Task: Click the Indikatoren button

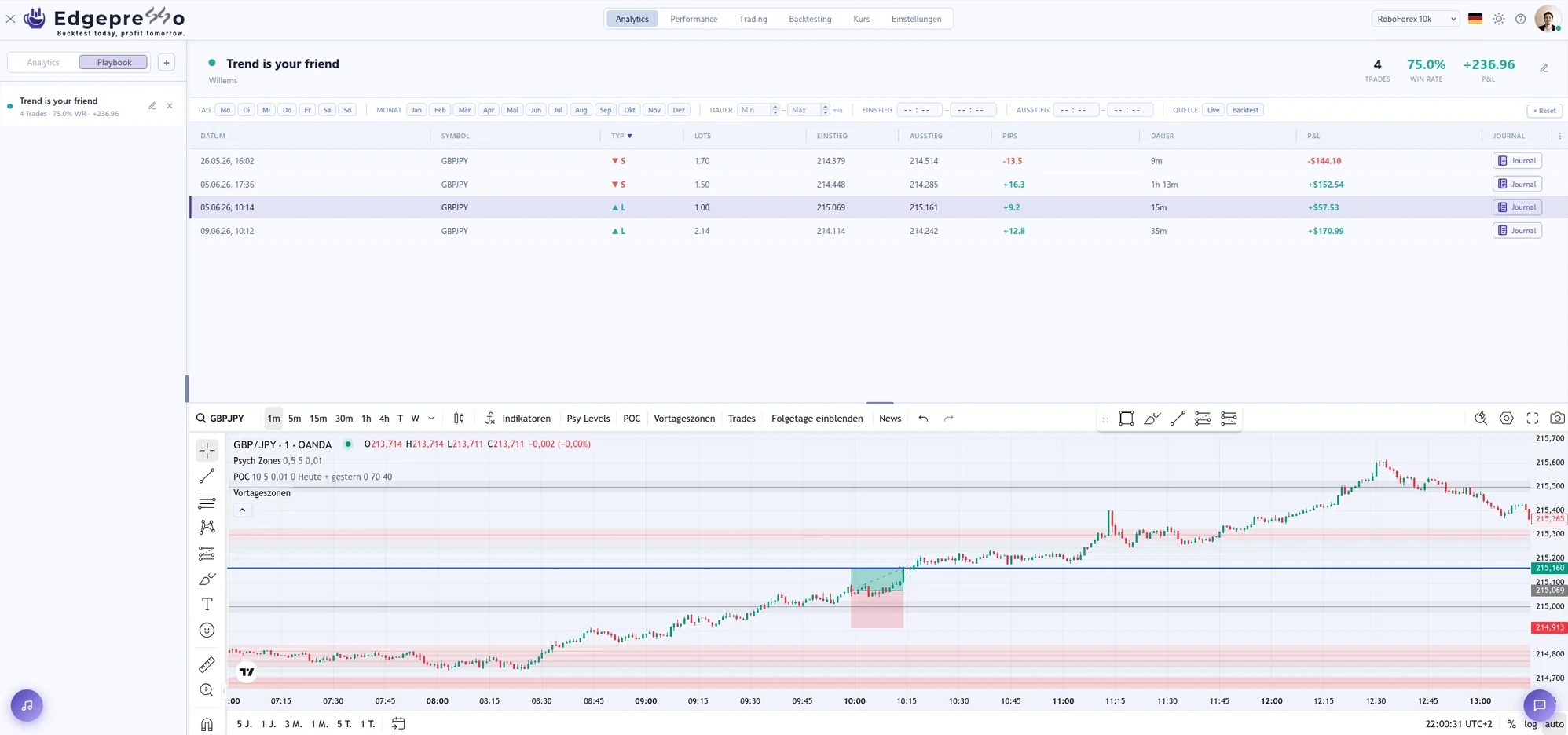Action: pos(518,419)
